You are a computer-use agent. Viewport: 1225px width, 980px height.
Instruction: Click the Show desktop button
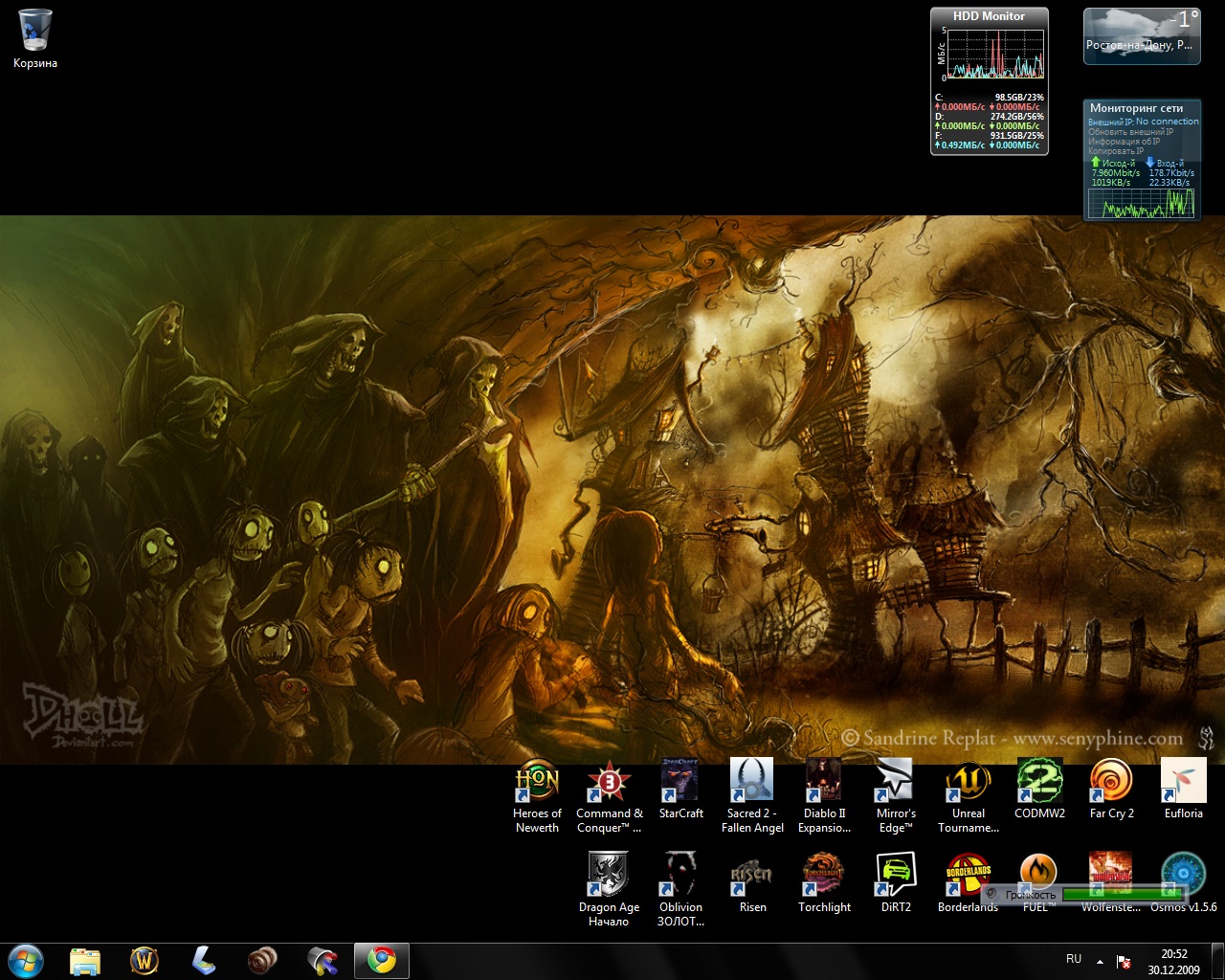pyautogui.click(x=1217, y=961)
